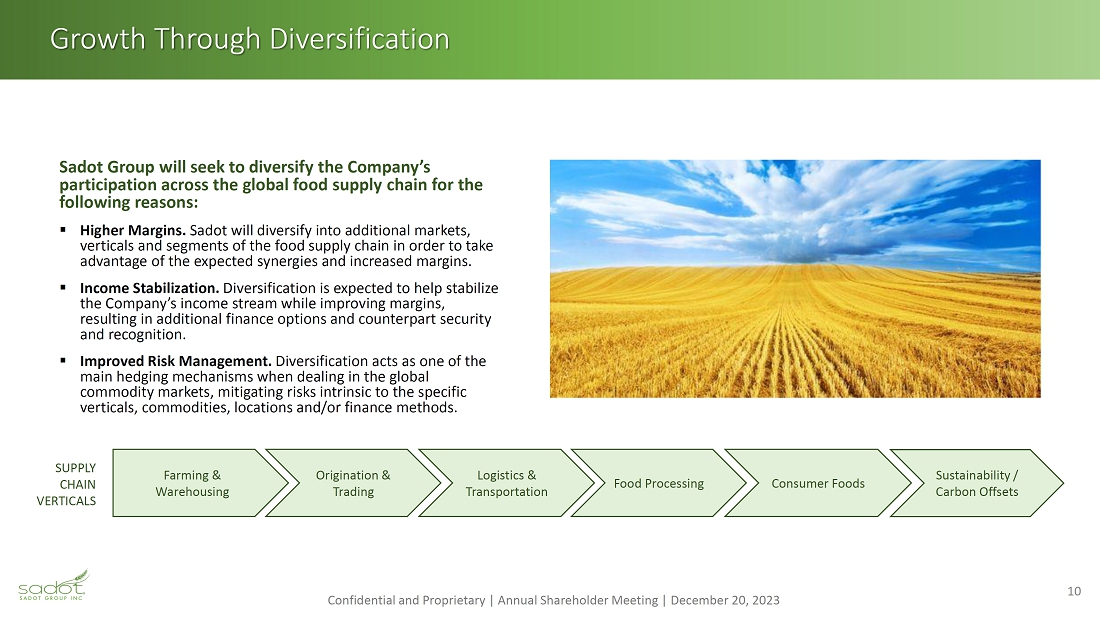
Task: Click the Income Stabilization heading
Action: point(149,288)
